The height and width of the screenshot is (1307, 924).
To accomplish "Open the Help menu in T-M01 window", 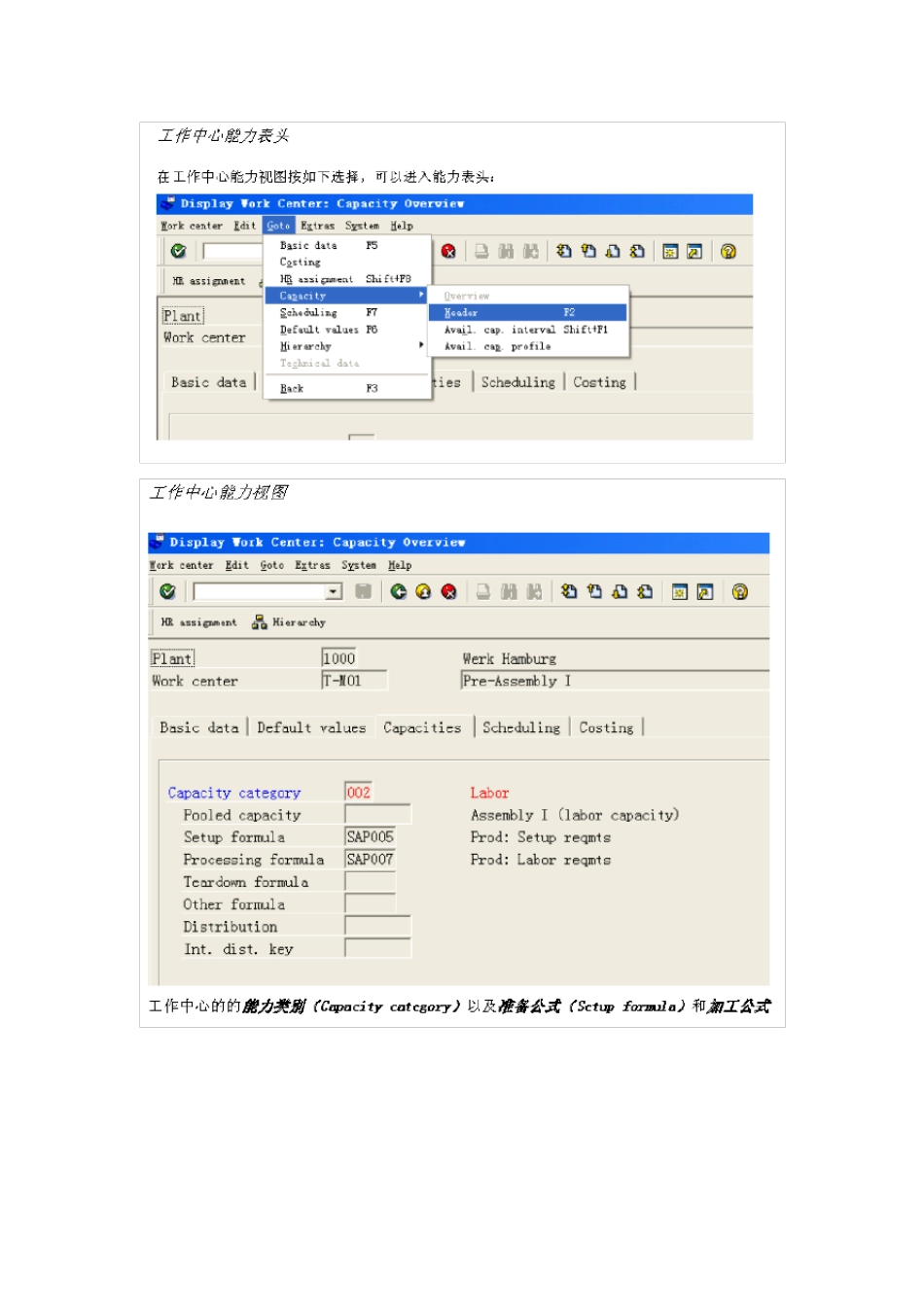I will (400, 565).
